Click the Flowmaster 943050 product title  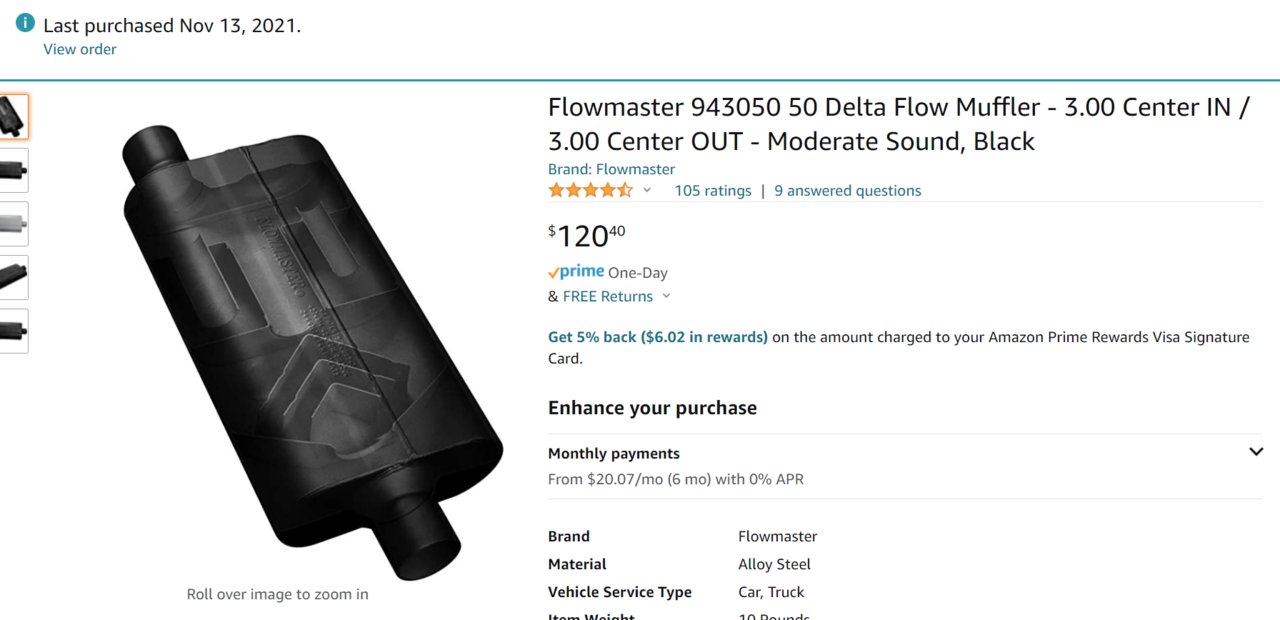click(898, 124)
